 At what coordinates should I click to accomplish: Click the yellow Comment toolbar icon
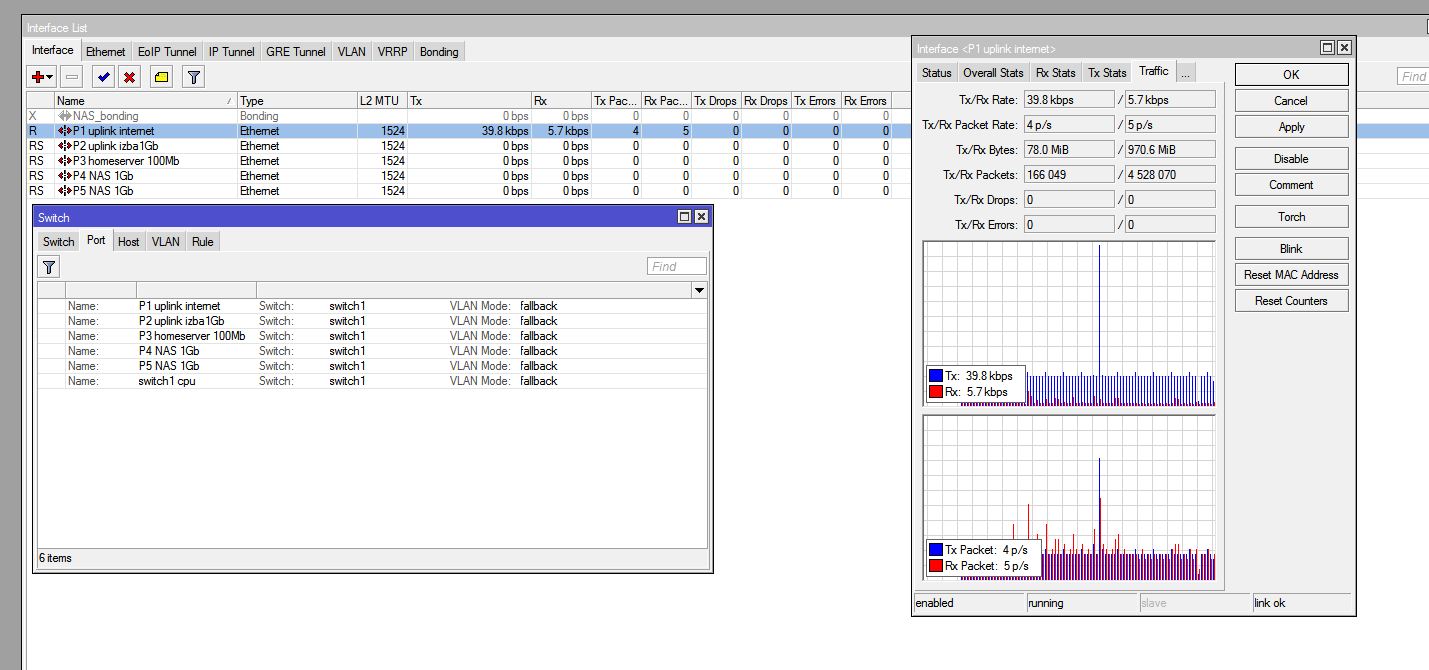[x=162, y=77]
